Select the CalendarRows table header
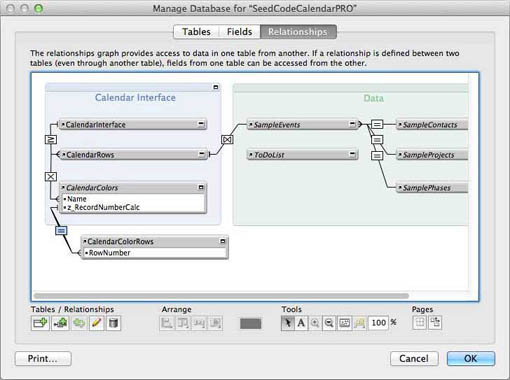The height and width of the screenshot is (380, 510). pyautogui.click(x=133, y=155)
